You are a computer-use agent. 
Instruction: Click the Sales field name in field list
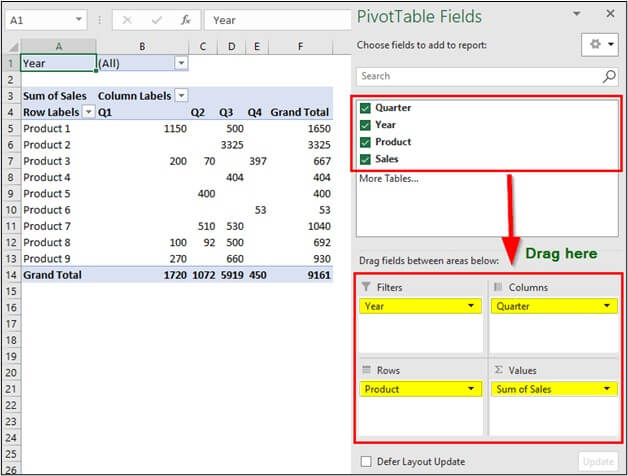tap(386, 159)
